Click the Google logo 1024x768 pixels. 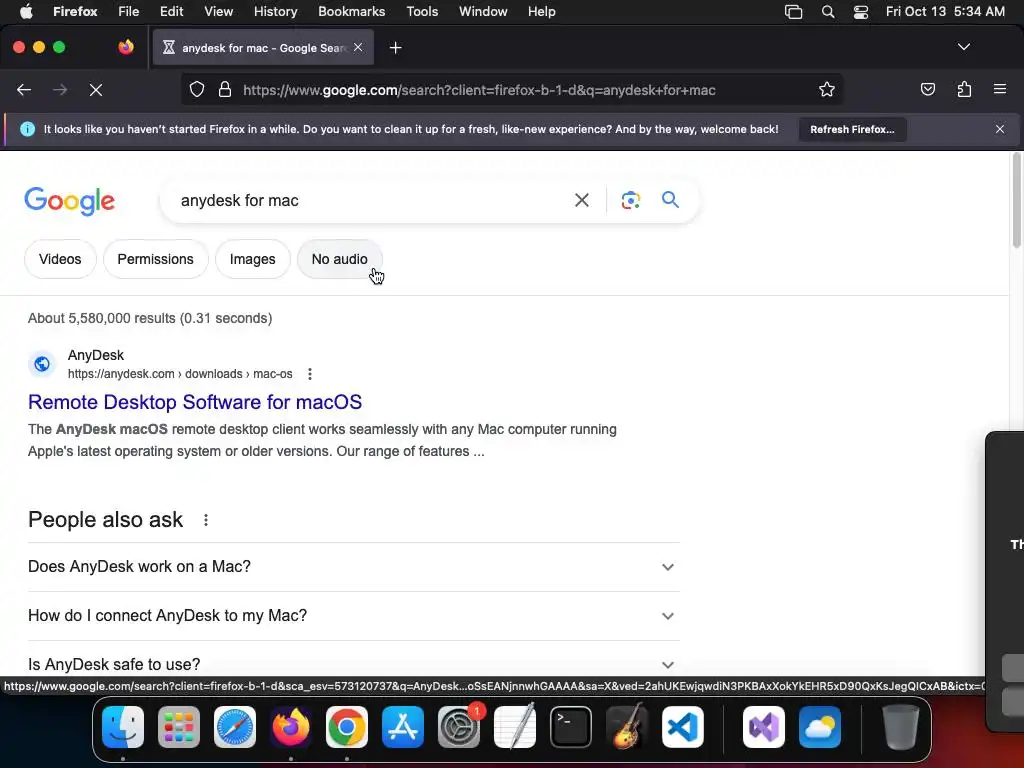[69, 200]
